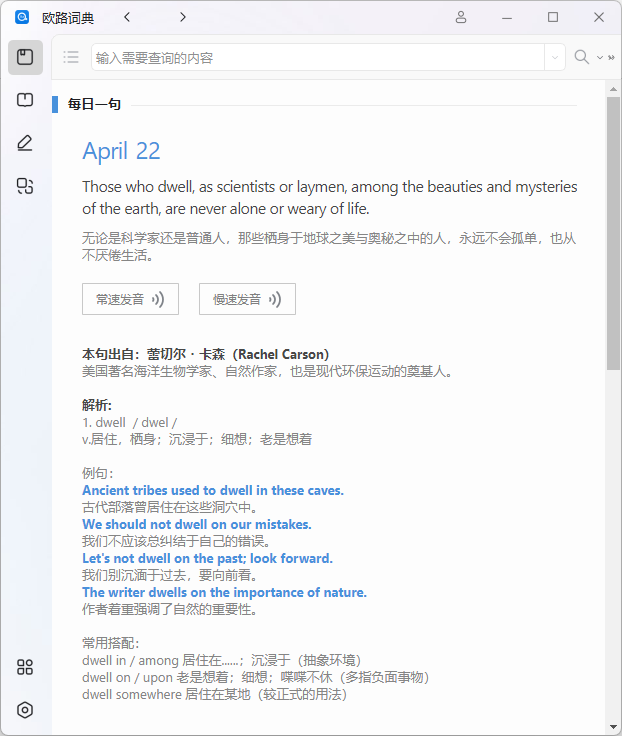The height and width of the screenshot is (736, 622).
Task: Open the notes pencil icon in sidebar
Action: (x=25, y=143)
